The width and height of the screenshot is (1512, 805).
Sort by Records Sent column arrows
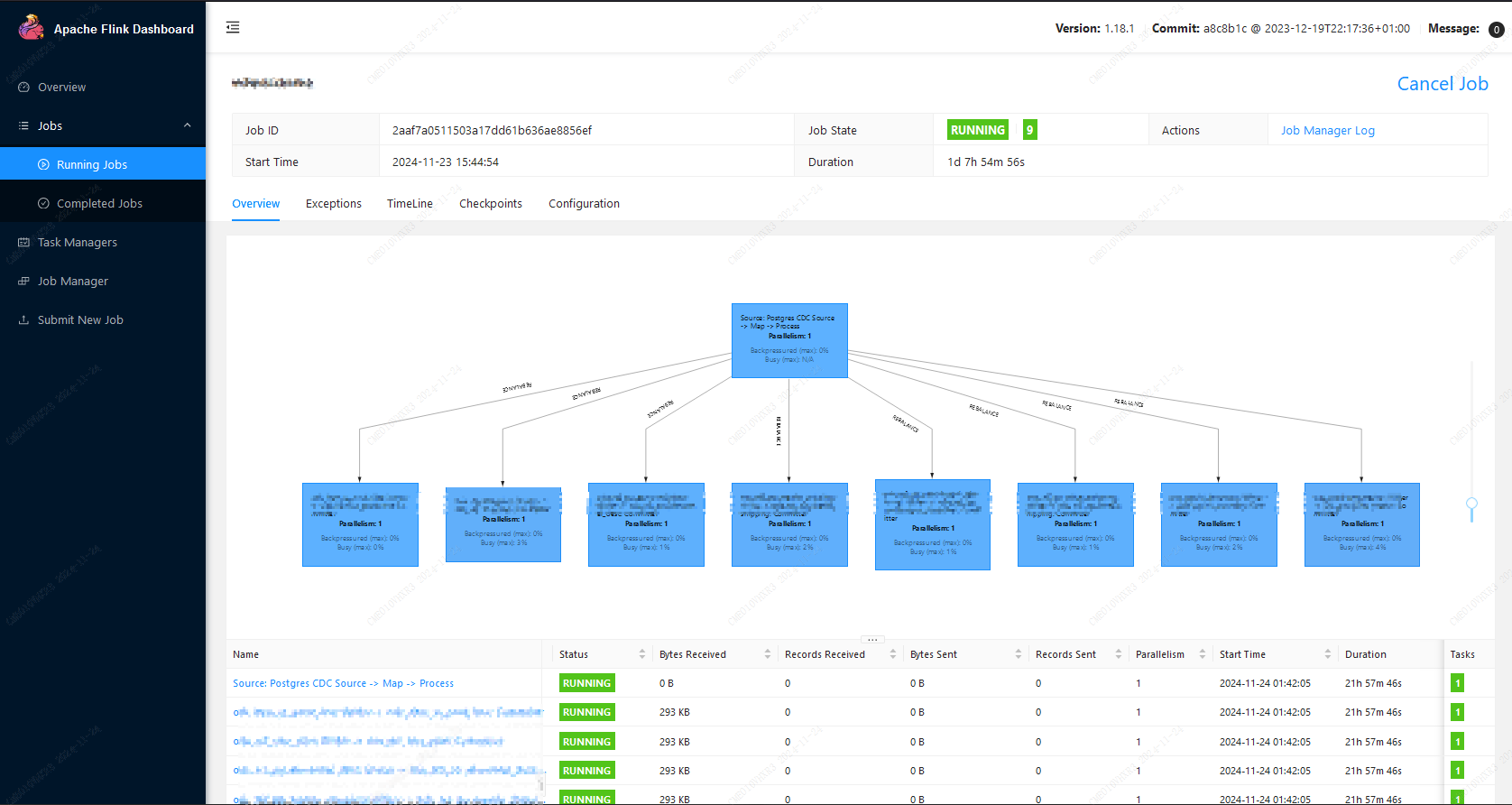[x=1119, y=654]
